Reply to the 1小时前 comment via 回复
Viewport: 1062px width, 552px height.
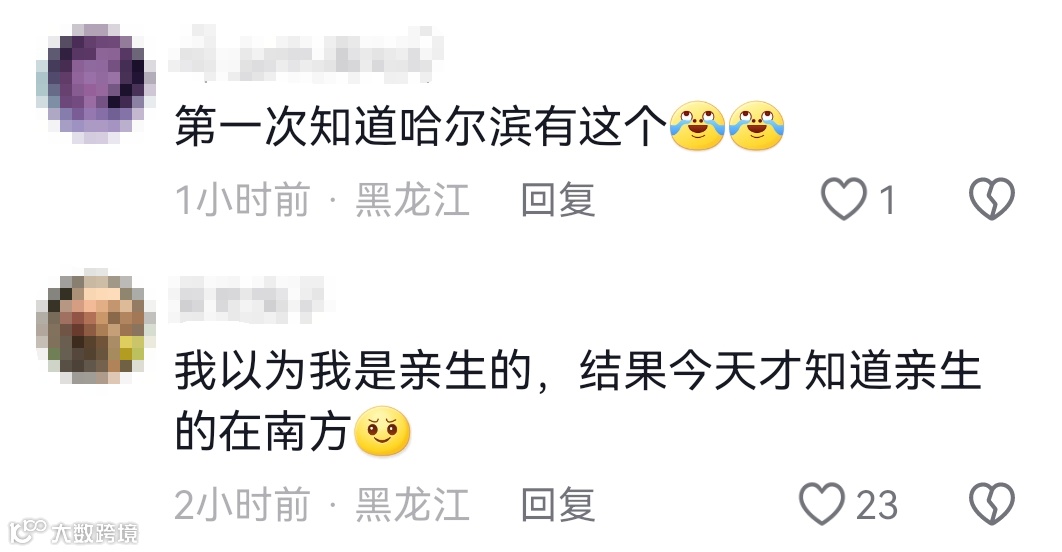pyautogui.click(x=558, y=200)
